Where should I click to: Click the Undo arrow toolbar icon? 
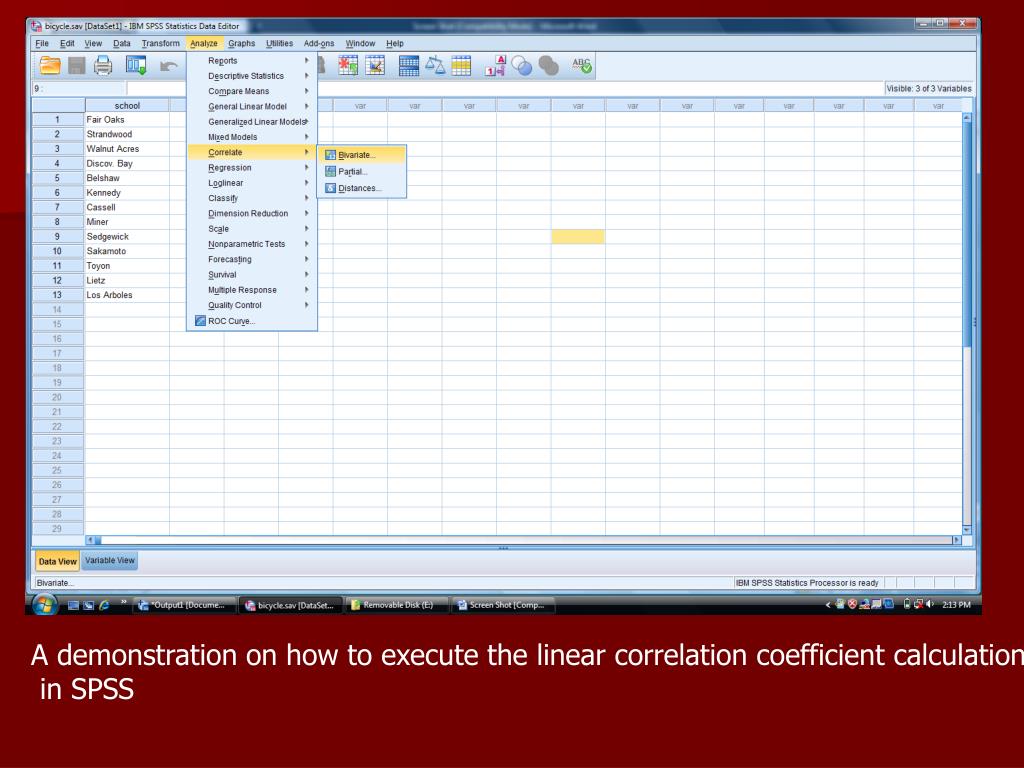click(x=168, y=65)
